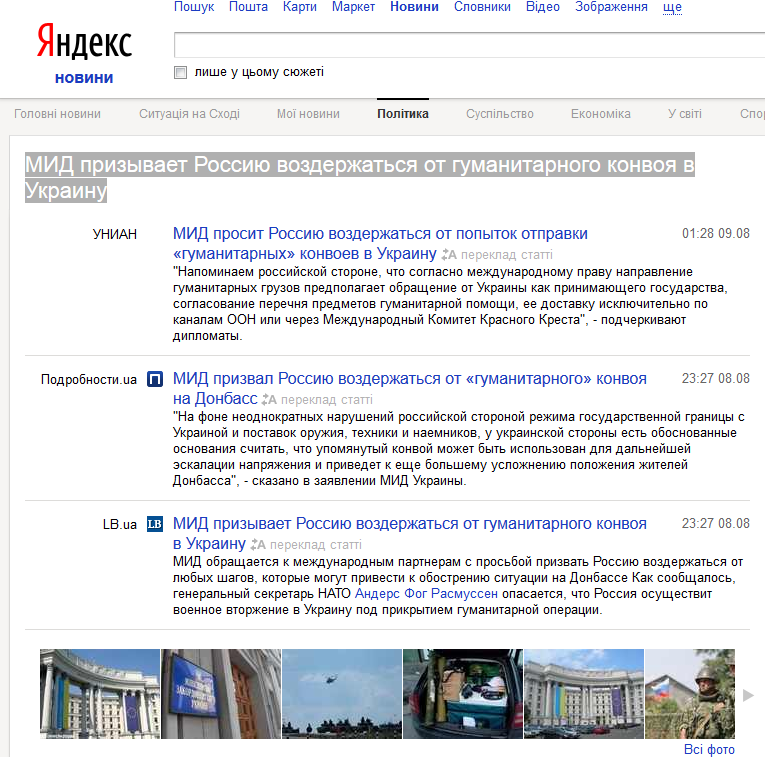
Task: Click the 'новини' link under logo
Action: pyautogui.click(x=84, y=78)
